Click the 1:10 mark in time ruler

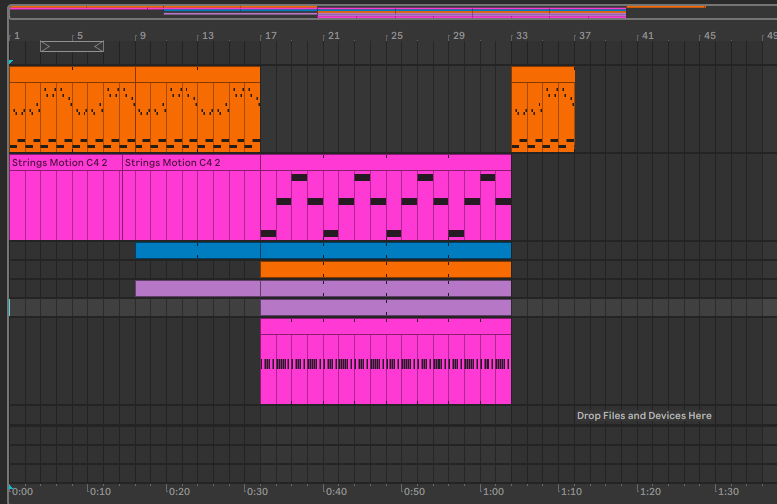click(570, 492)
